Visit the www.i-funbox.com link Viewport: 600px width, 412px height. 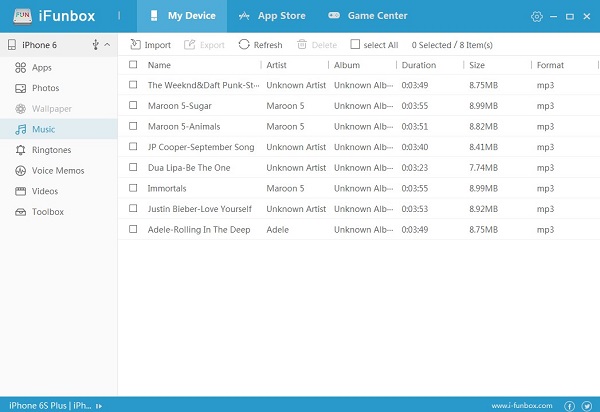[x=522, y=406]
